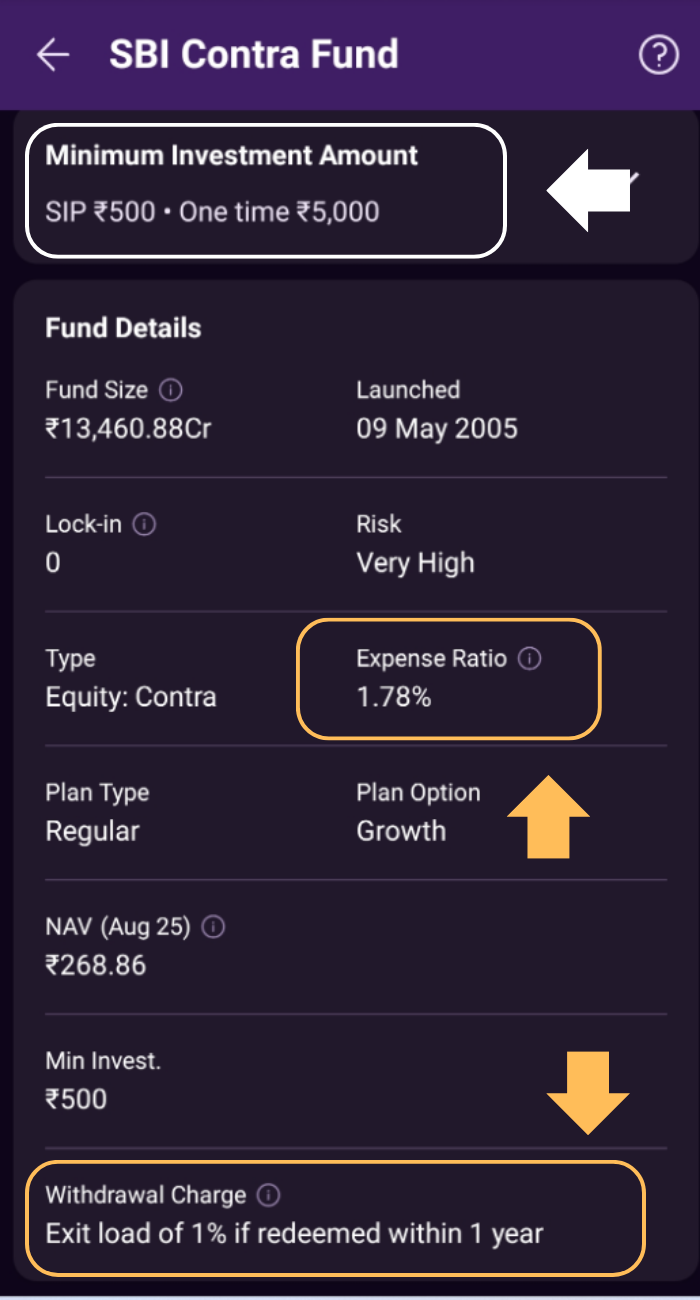View Expense Ratio info tooltip icon
The width and height of the screenshot is (700, 1300).
click(x=530, y=659)
